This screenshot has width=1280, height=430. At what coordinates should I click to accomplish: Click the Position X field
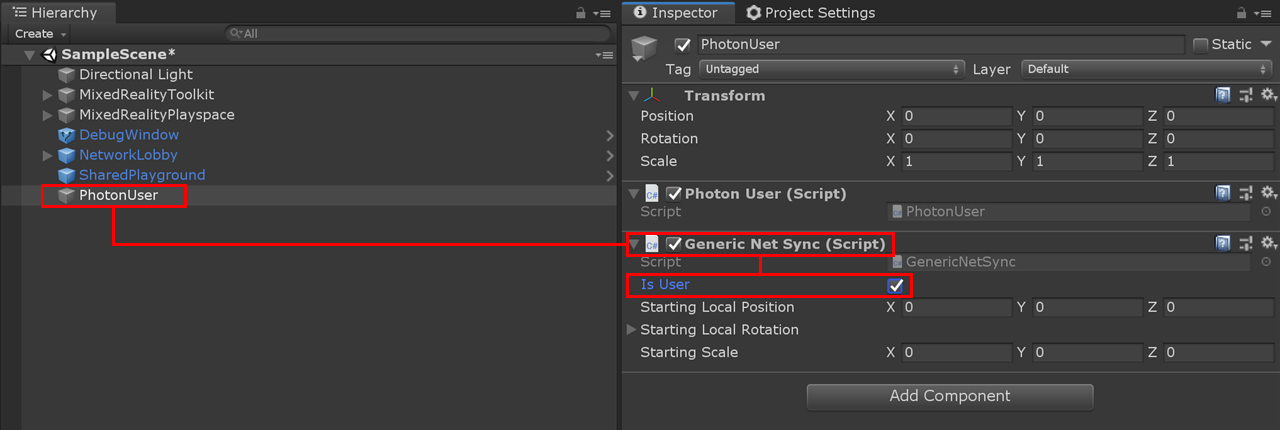click(x=956, y=116)
